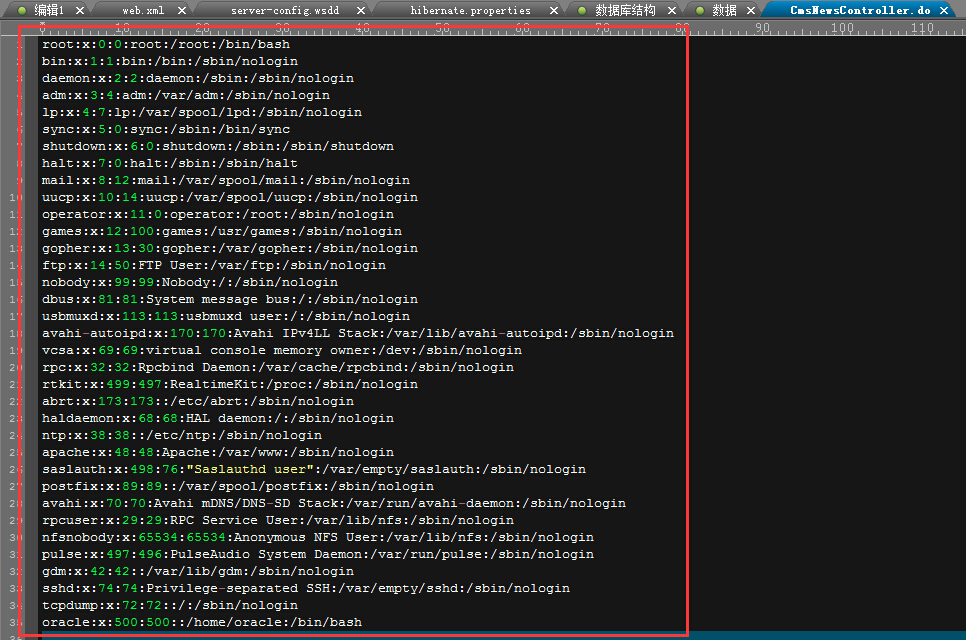Click the line starting with 'daemon:x:2:2'
The height and width of the screenshot is (640, 966).
pos(198,78)
